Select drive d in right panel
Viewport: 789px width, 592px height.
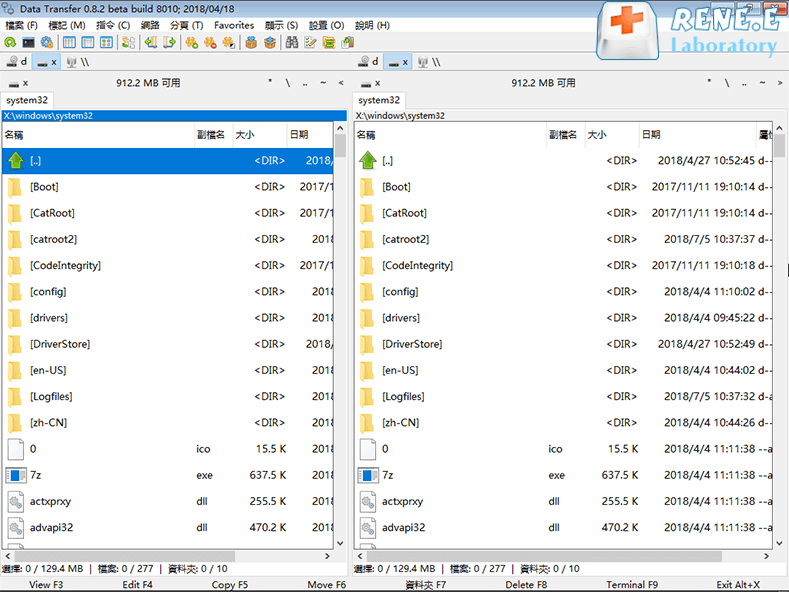coord(368,62)
